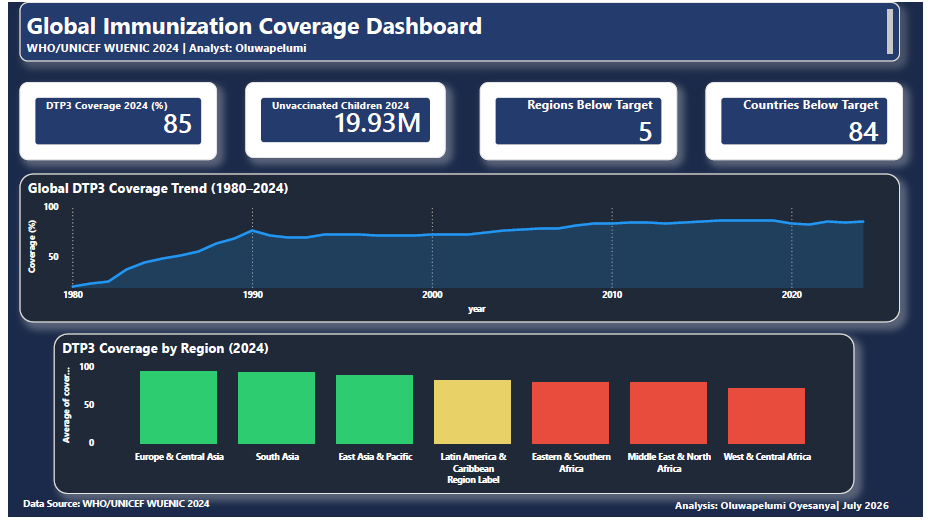Select the Middle East & North Africa bar
The width and height of the screenshot is (931, 520).
click(x=669, y=413)
